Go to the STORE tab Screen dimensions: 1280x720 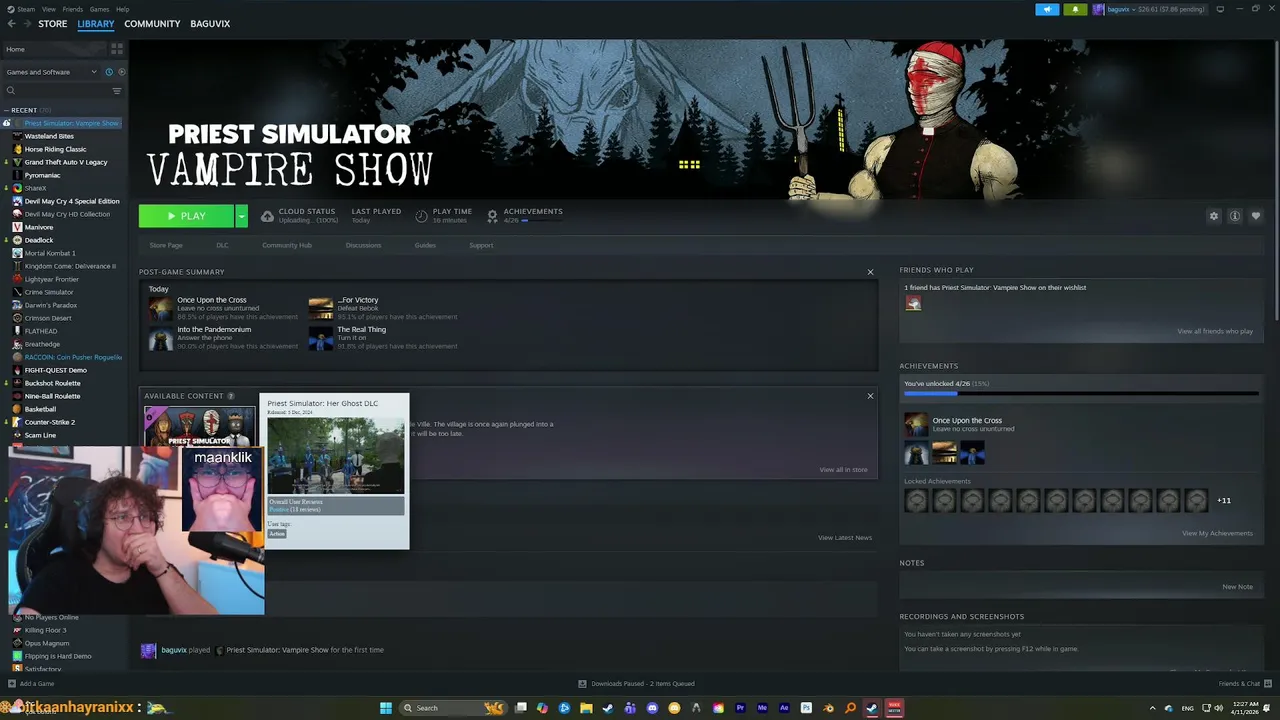pyautogui.click(x=53, y=24)
